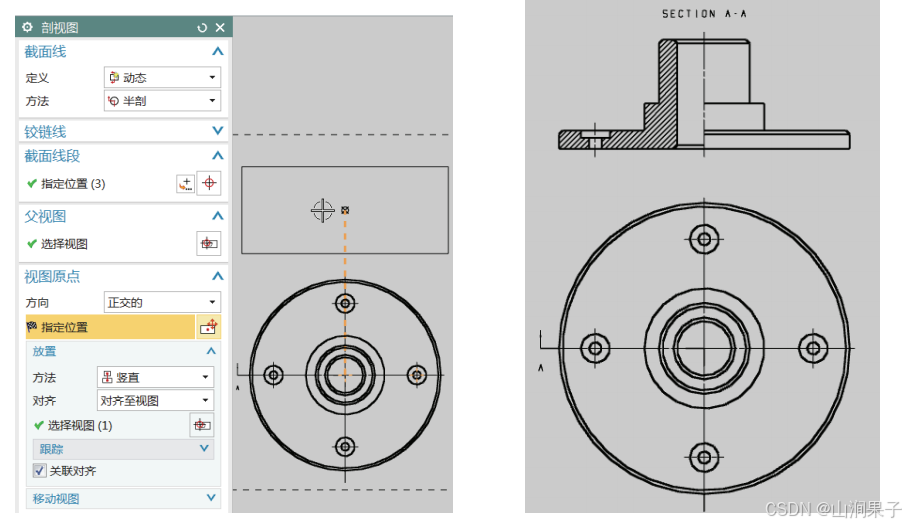Click top bolt hole in left drawing
This screenshot has height=525, width=906.
pyautogui.click(x=345, y=303)
